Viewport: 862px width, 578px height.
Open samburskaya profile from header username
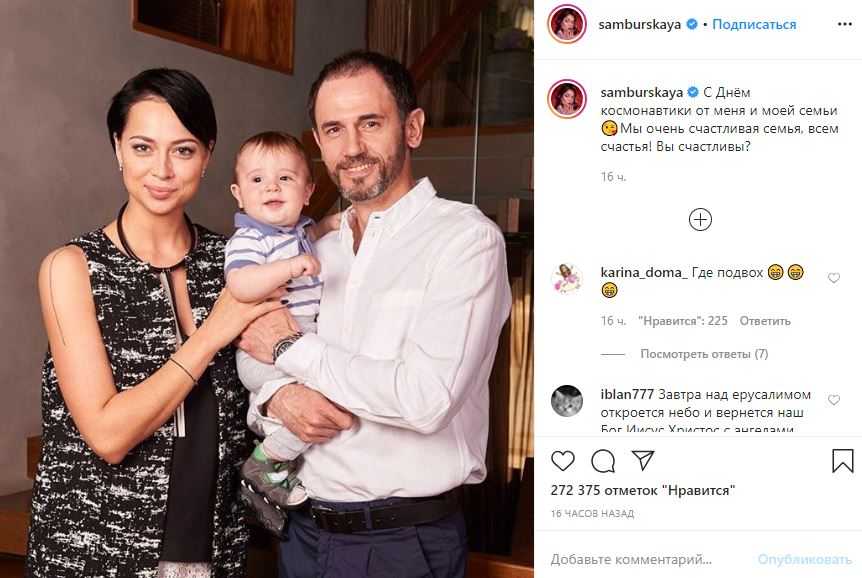[x=639, y=24]
